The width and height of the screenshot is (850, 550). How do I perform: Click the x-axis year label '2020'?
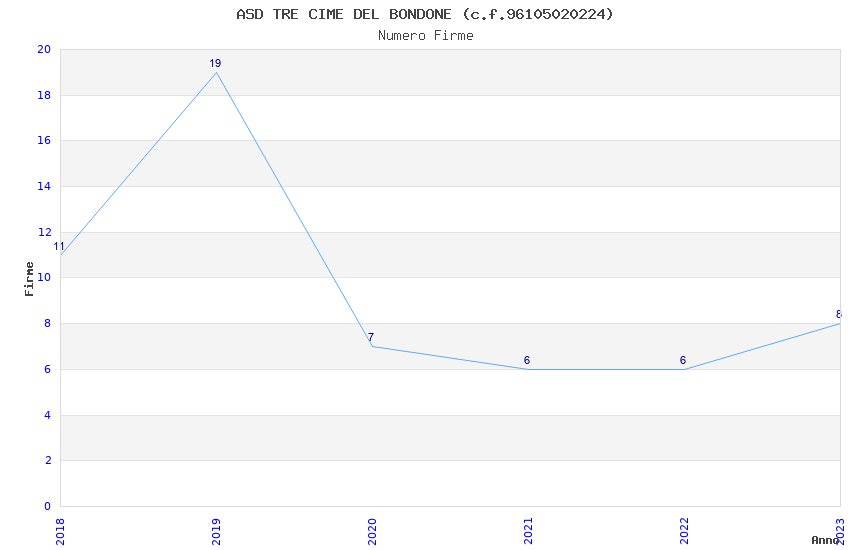[372, 531]
